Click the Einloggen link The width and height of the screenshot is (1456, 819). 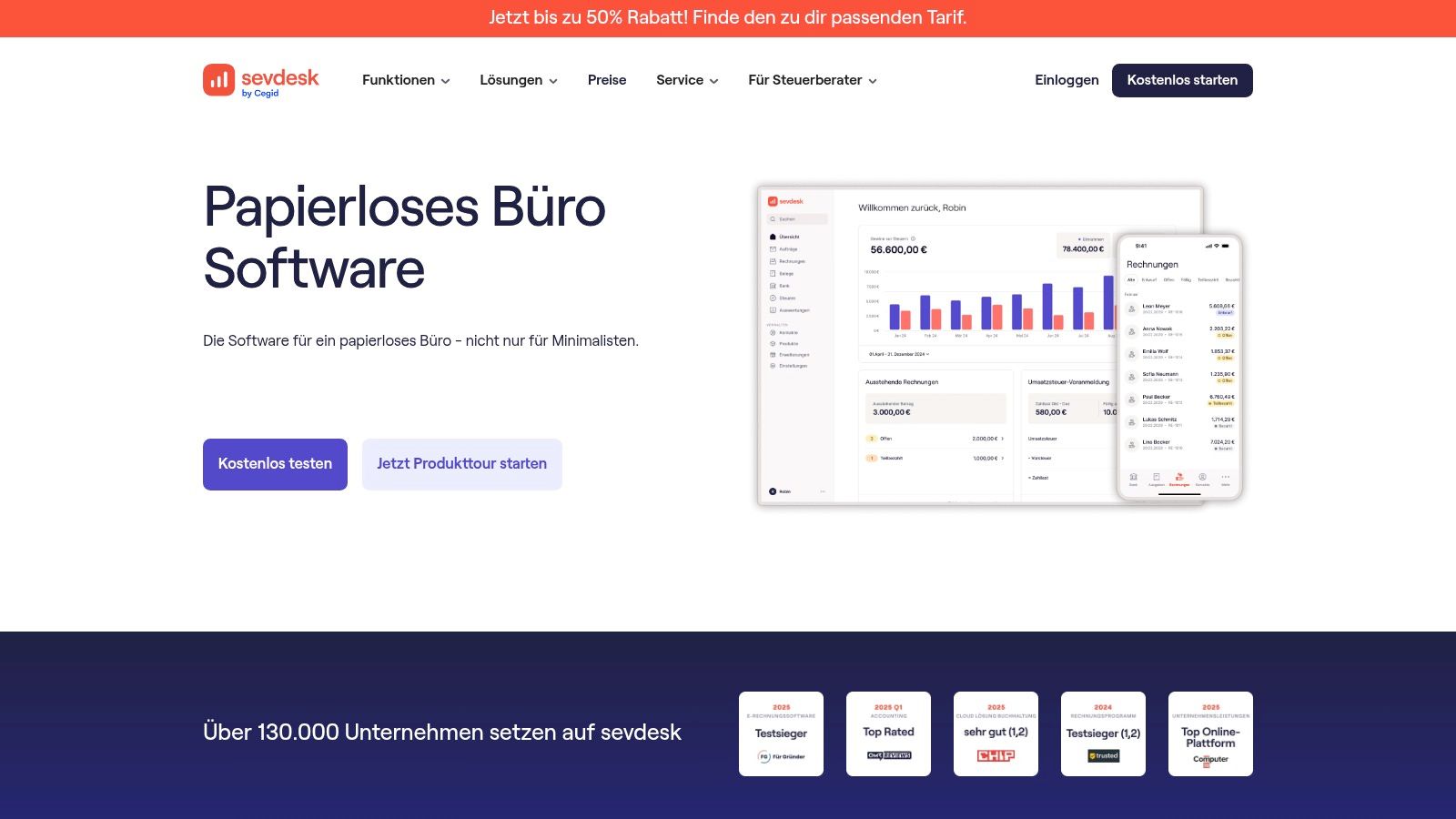click(1067, 80)
